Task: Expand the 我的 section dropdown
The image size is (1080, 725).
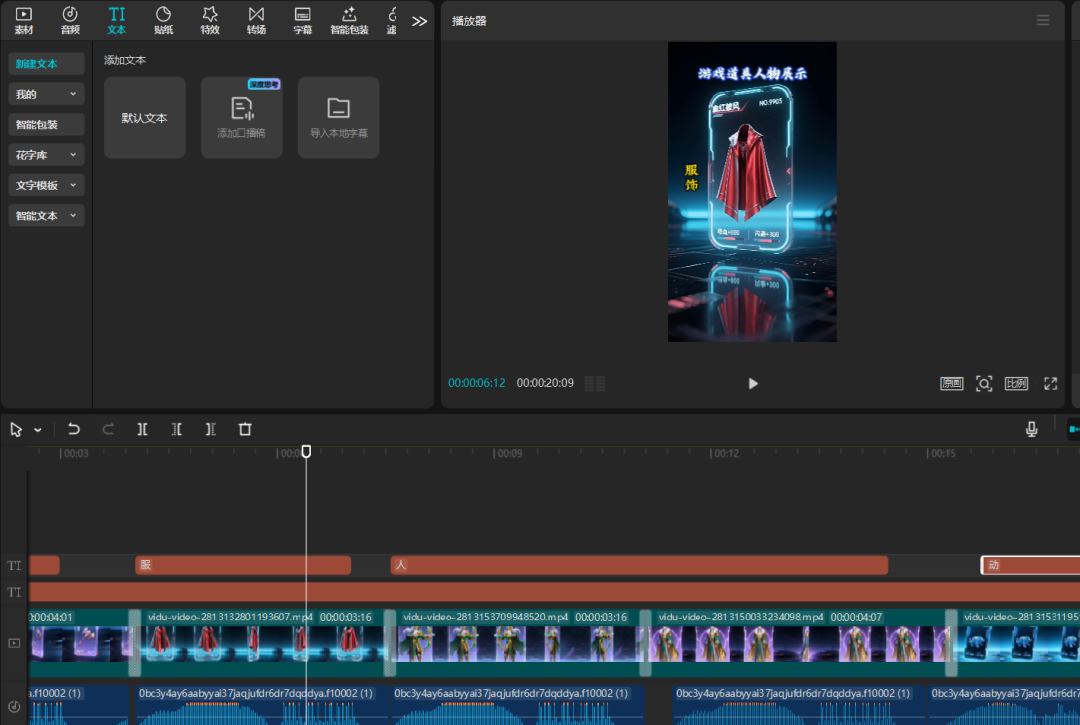Action: (x=46, y=93)
